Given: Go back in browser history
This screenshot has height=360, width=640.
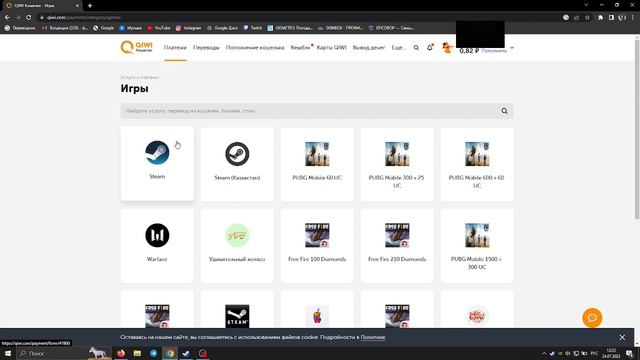Looking at the screenshot, I should 7,18.
